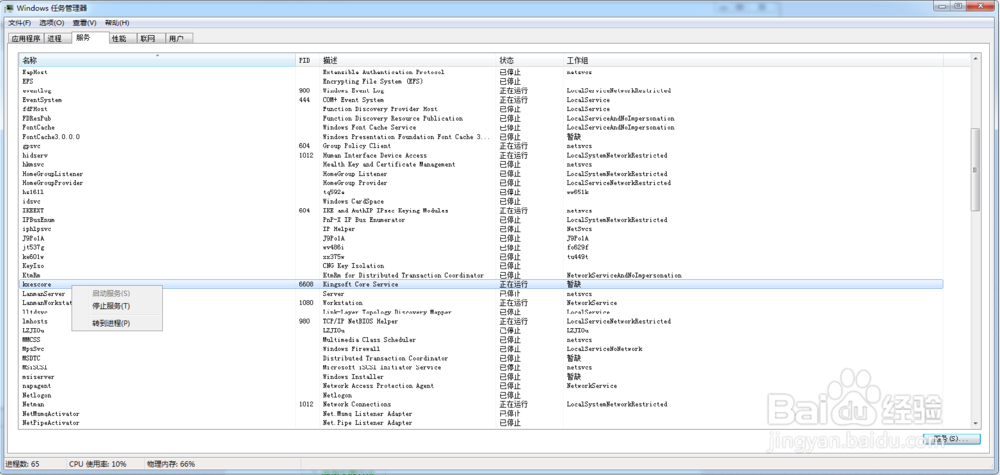Screen dimensions: 1000x475
Task: Sort by the 描述 column header
Action: pos(408,61)
